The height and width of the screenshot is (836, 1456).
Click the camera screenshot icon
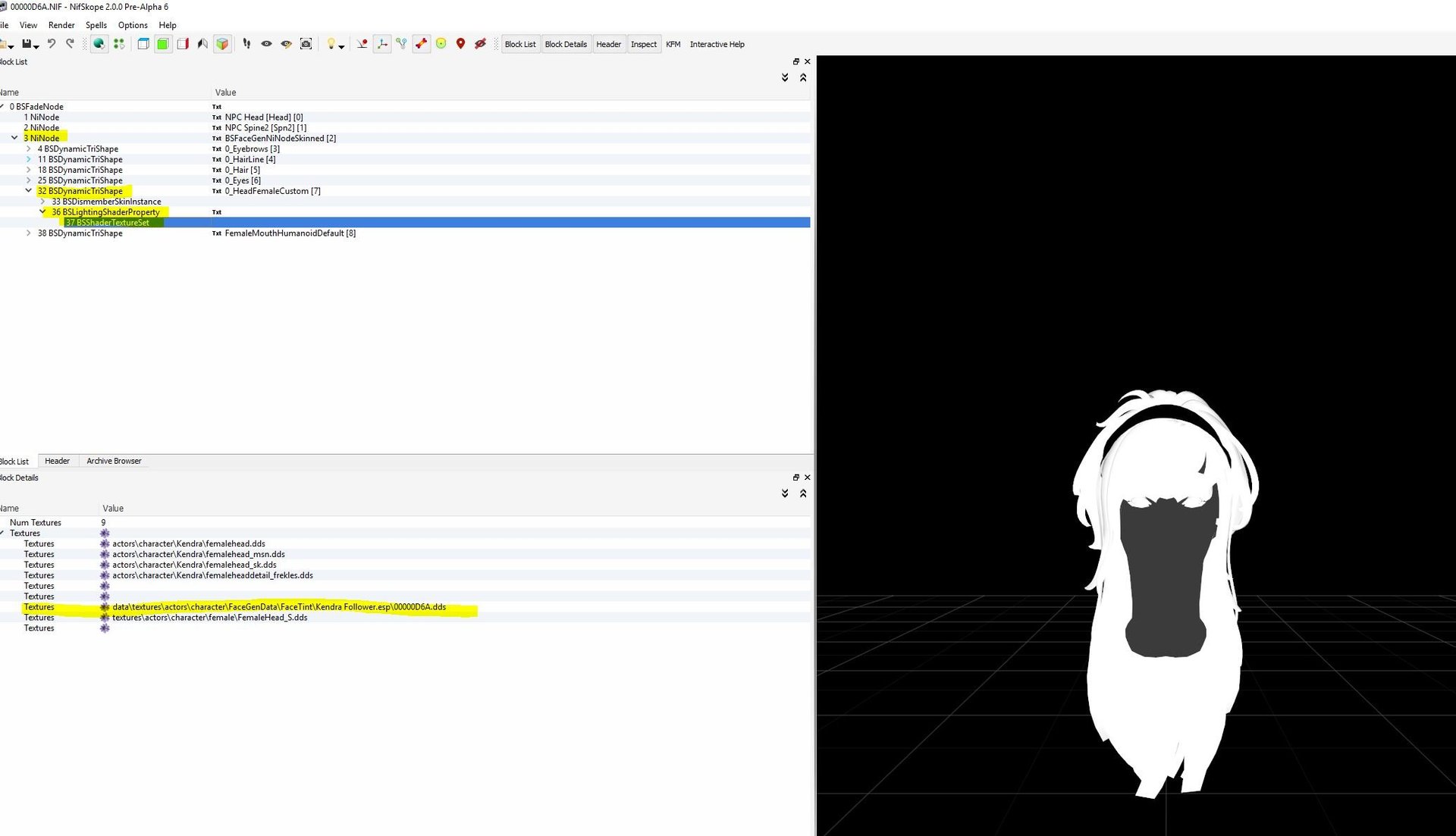(x=306, y=44)
